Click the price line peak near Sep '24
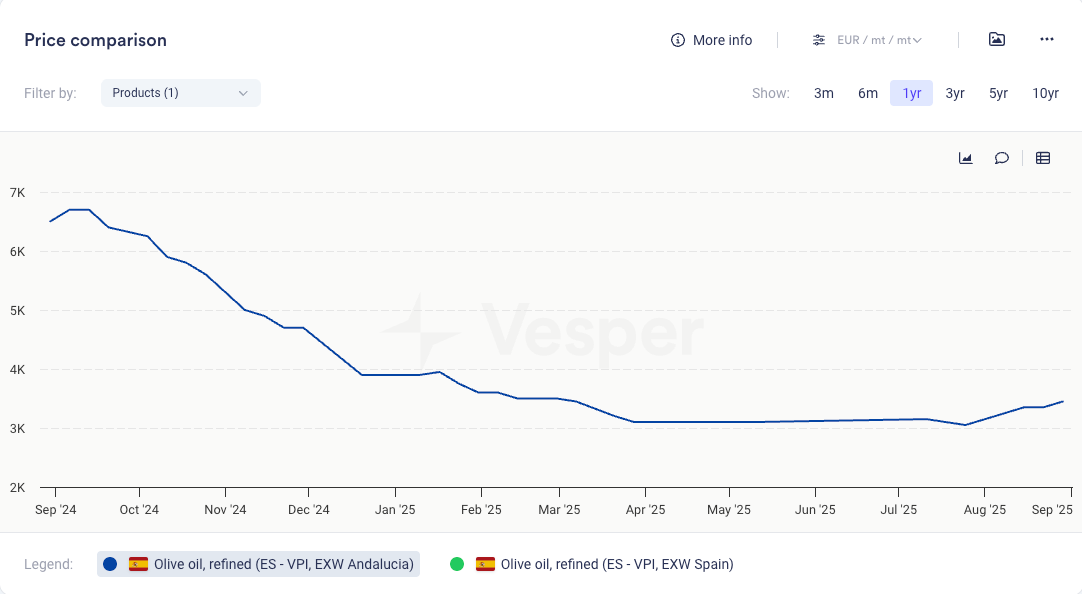 [x=79, y=210]
